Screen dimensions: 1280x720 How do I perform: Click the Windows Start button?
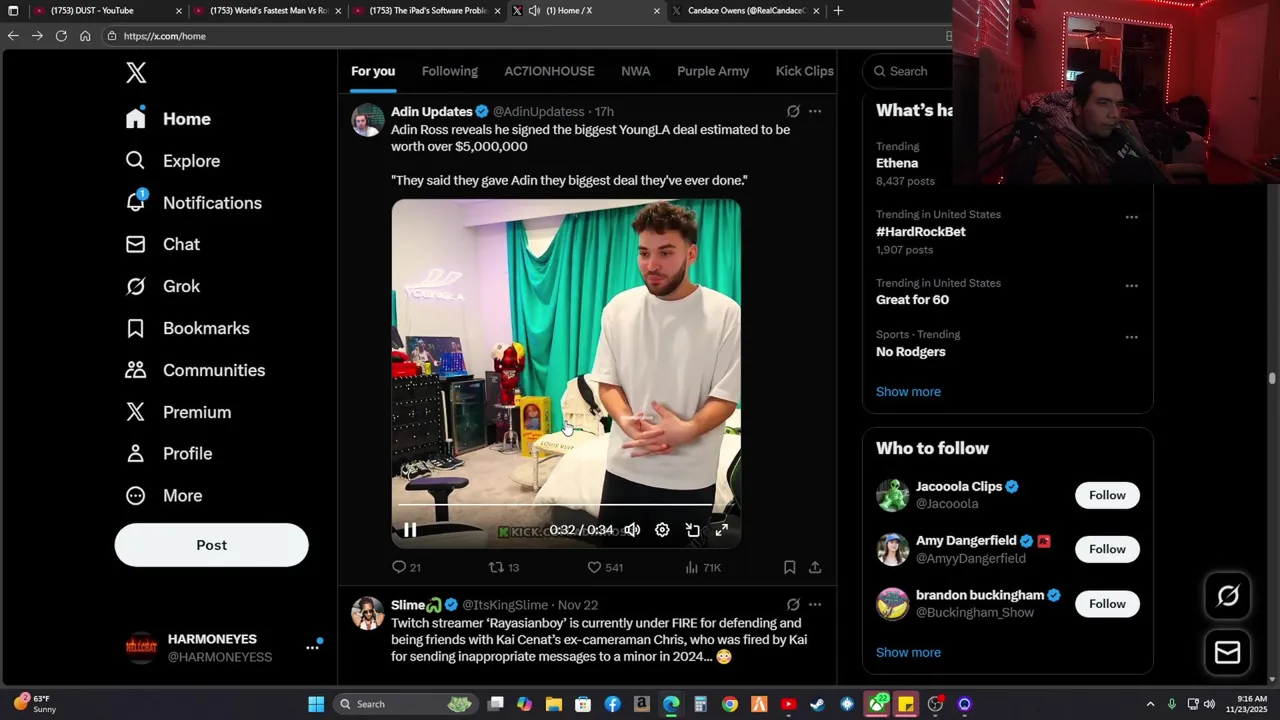(x=316, y=704)
